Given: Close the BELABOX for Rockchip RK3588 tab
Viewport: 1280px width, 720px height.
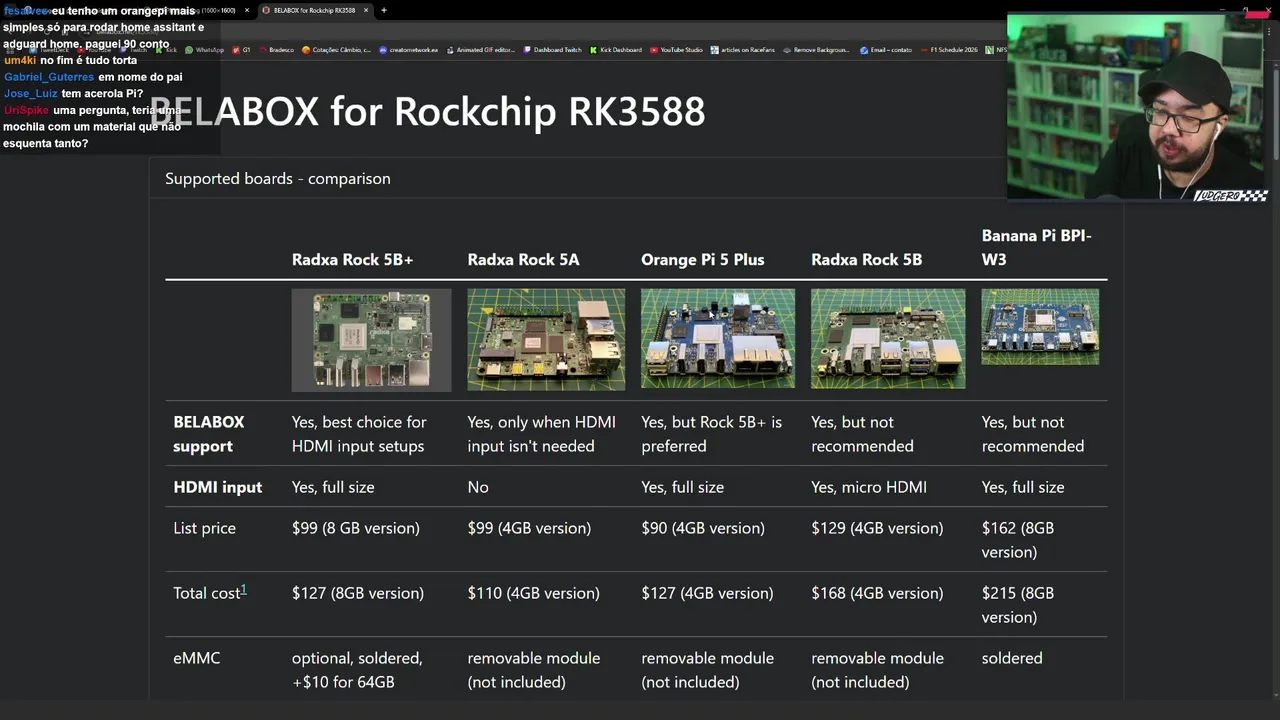Looking at the screenshot, I should point(366,10).
